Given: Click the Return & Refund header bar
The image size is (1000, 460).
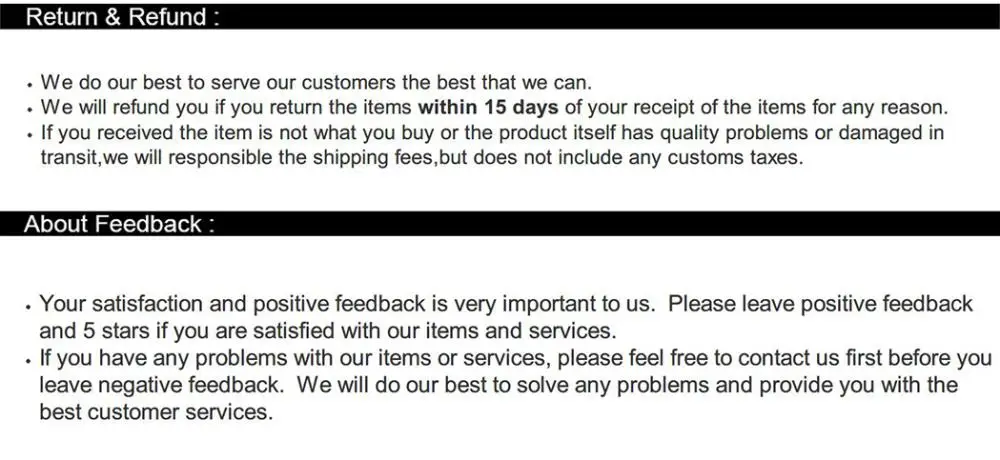Looking at the screenshot, I should pyautogui.click(x=500, y=17).
